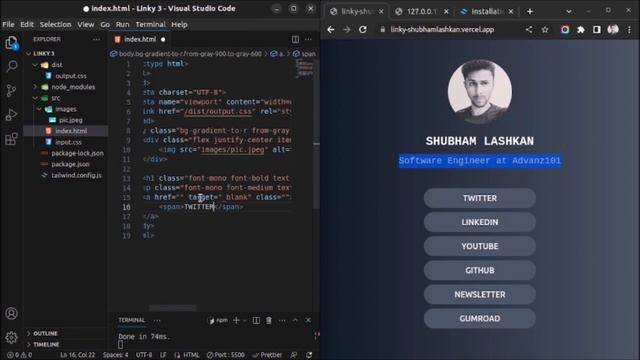
Task: Open the Search view in activity bar
Action: [x=11, y=66]
